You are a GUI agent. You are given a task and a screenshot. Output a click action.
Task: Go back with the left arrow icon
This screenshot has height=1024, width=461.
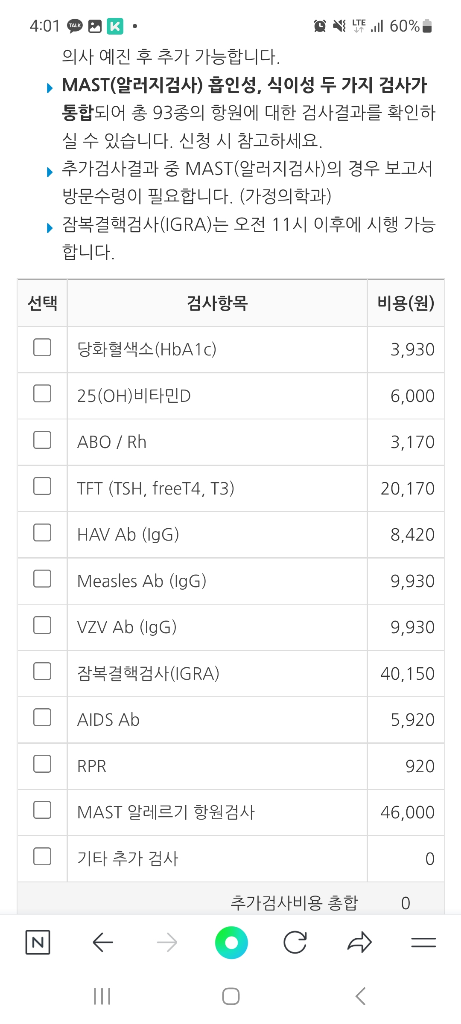[x=103, y=942]
